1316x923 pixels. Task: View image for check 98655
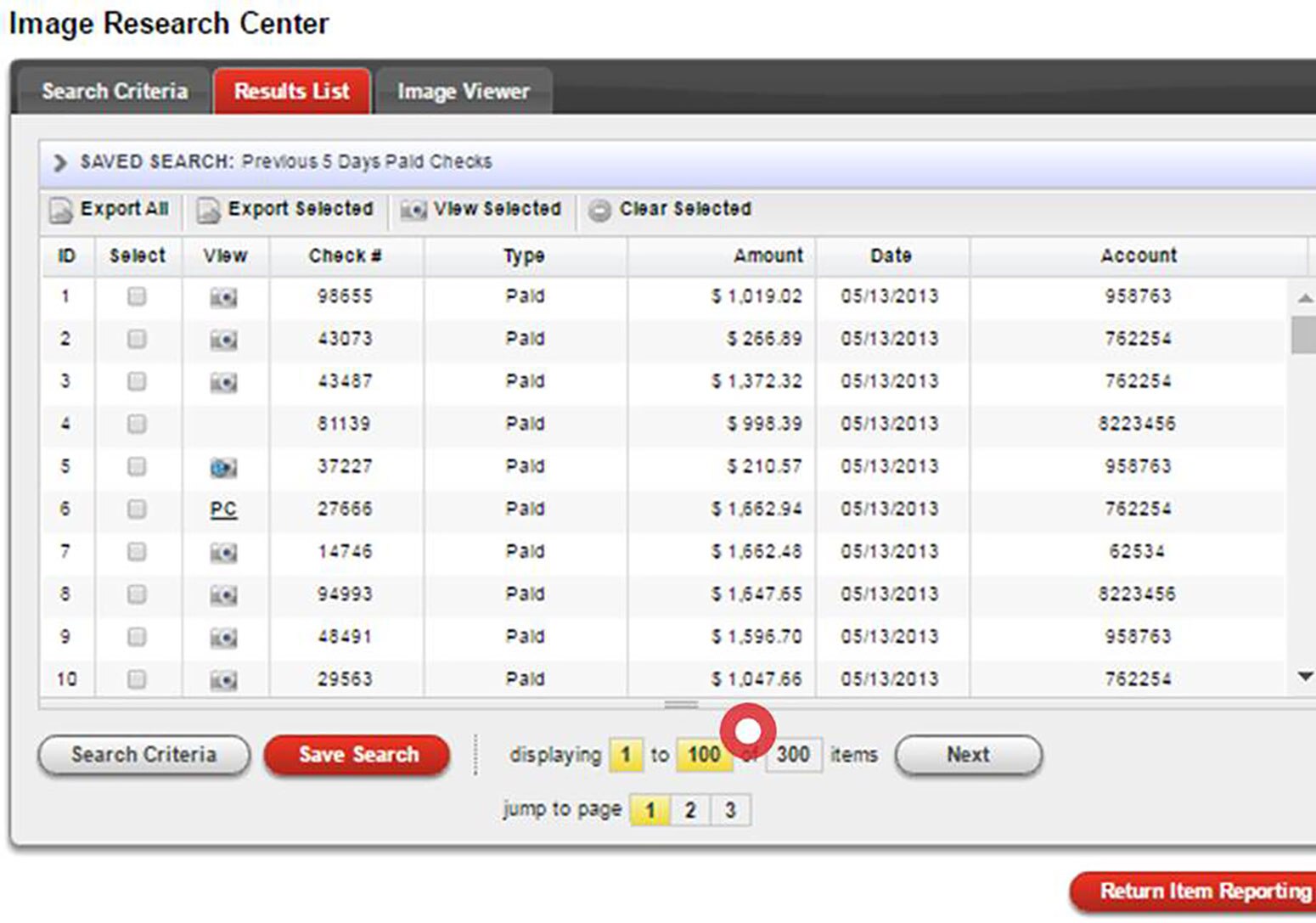tap(223, 297)
